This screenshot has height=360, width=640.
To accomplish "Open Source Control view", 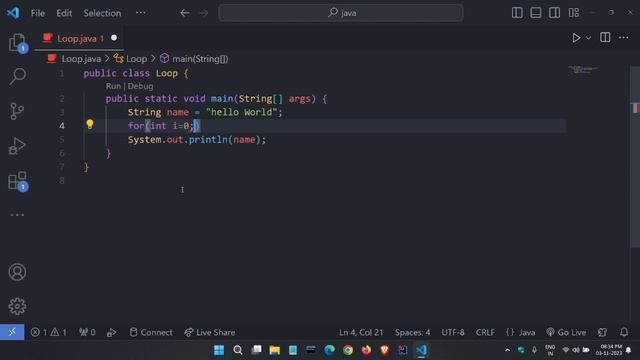I will [x=17, y=111].
